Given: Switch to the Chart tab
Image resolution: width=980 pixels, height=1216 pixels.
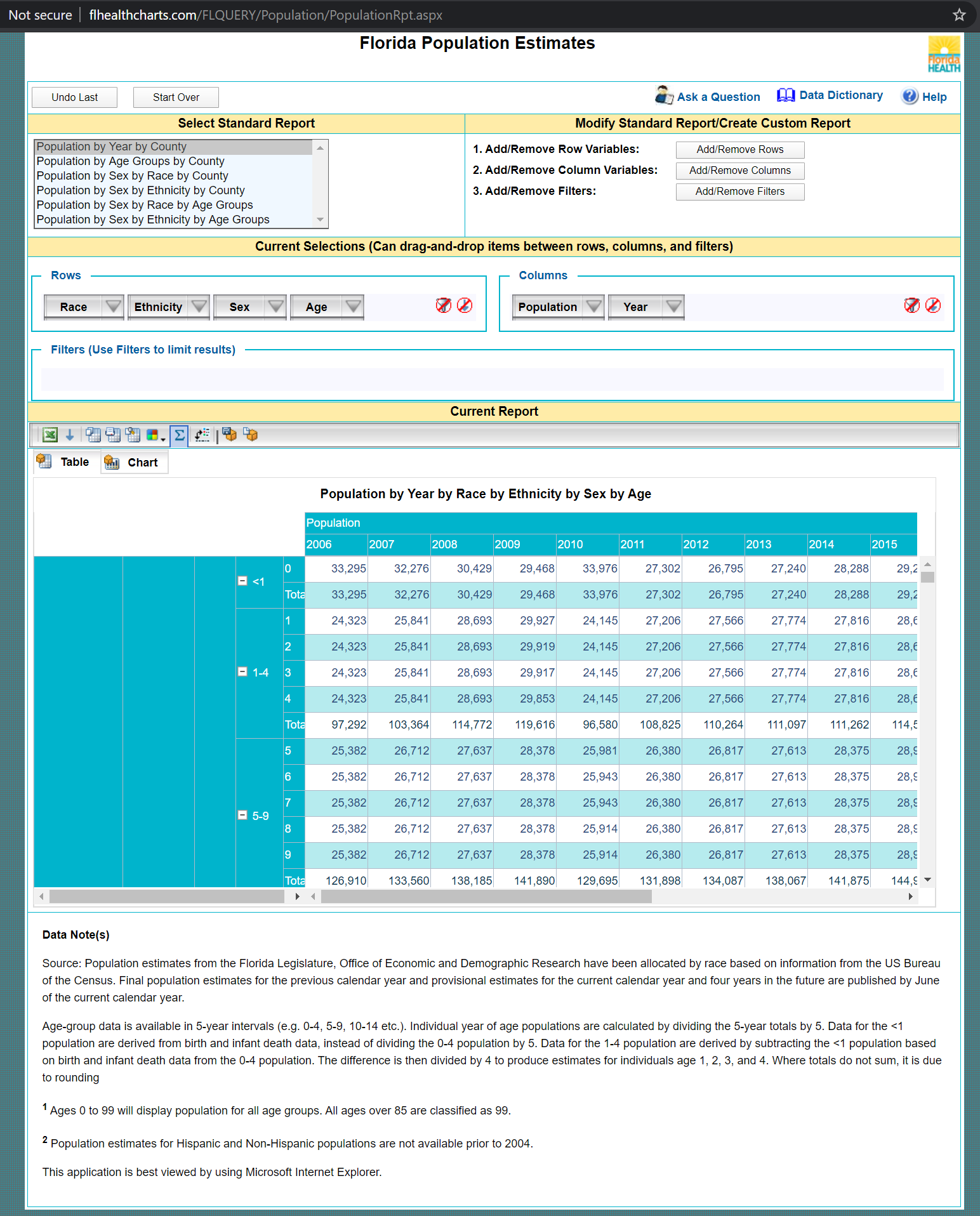Looking at the screenshot, I should pos(134,462).
